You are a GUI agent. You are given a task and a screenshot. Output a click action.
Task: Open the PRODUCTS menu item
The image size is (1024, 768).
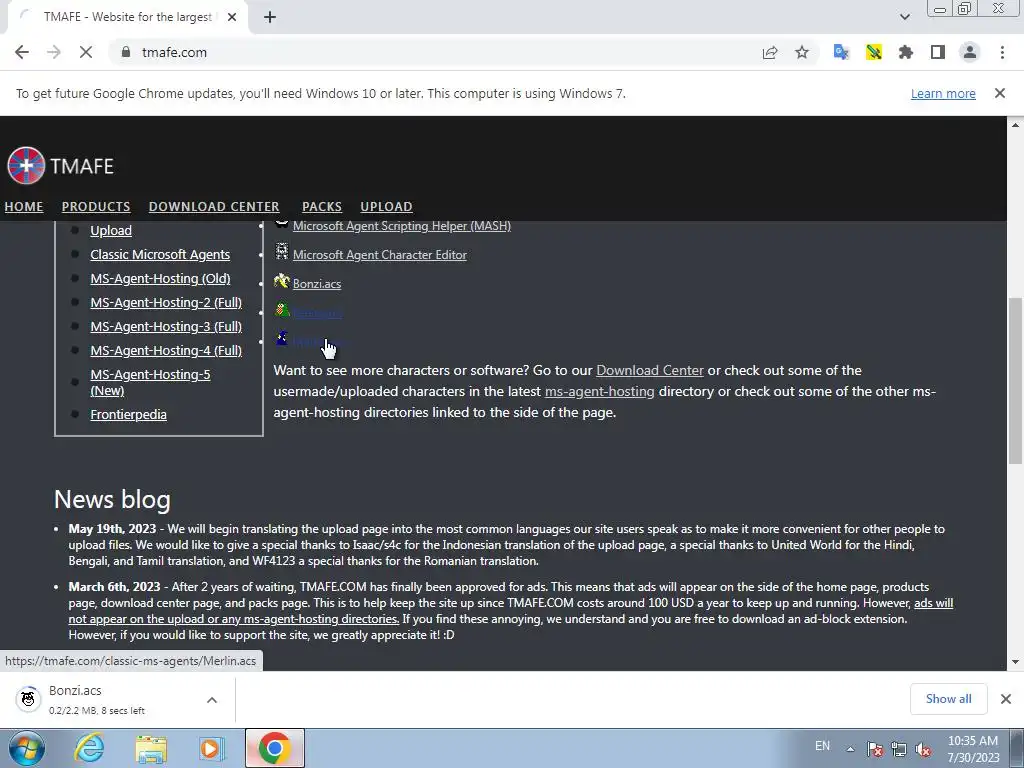[x=96, y=206]
